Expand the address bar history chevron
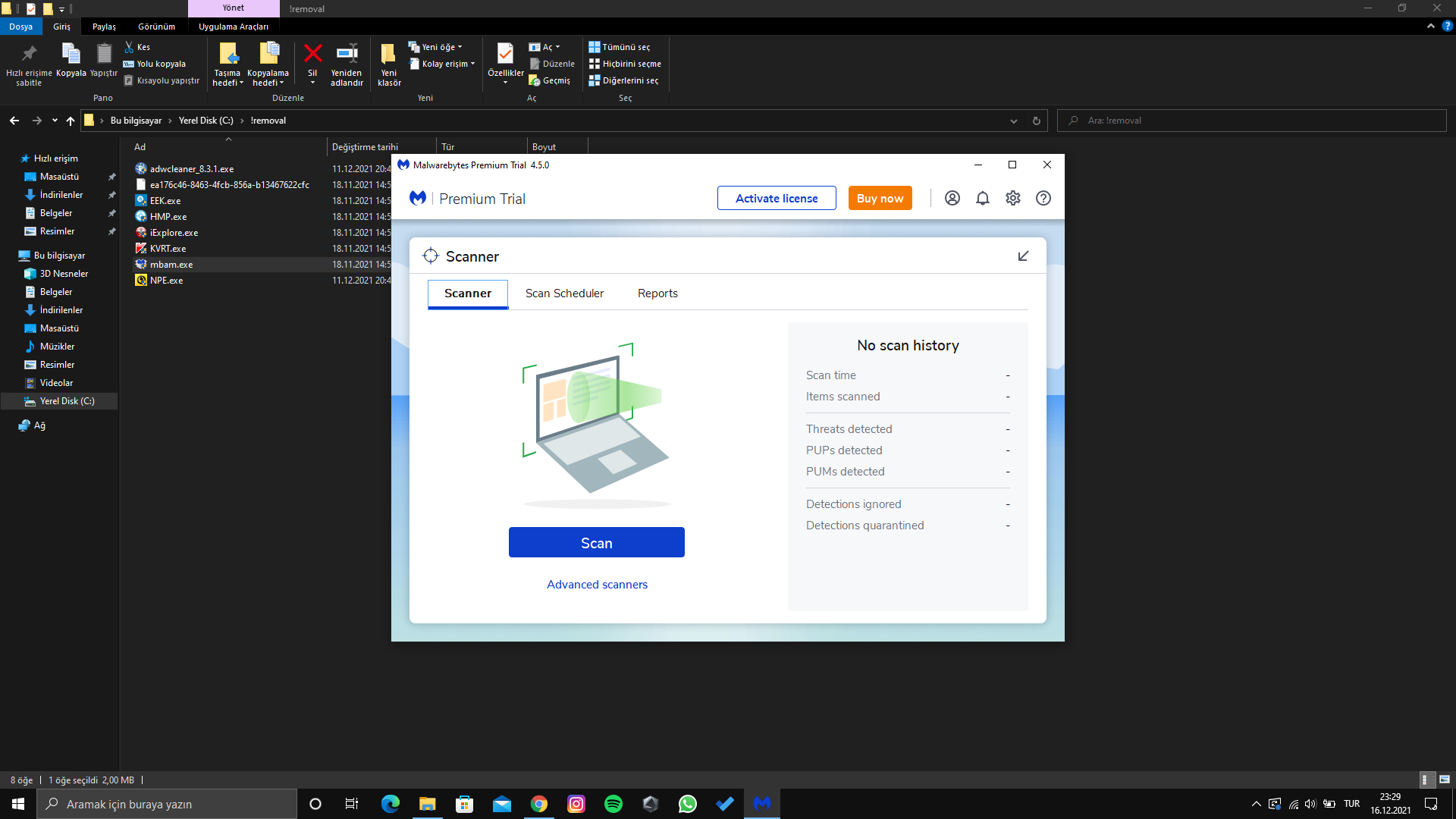Screen dimensions: 1456x819 coord(1014,121)
